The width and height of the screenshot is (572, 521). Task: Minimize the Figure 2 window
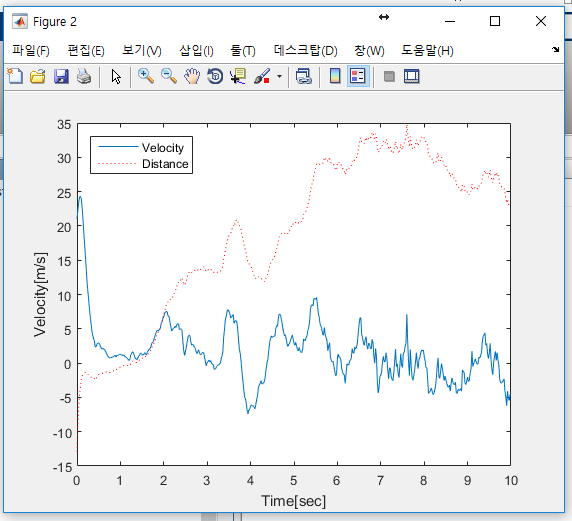tap(450, 21)
